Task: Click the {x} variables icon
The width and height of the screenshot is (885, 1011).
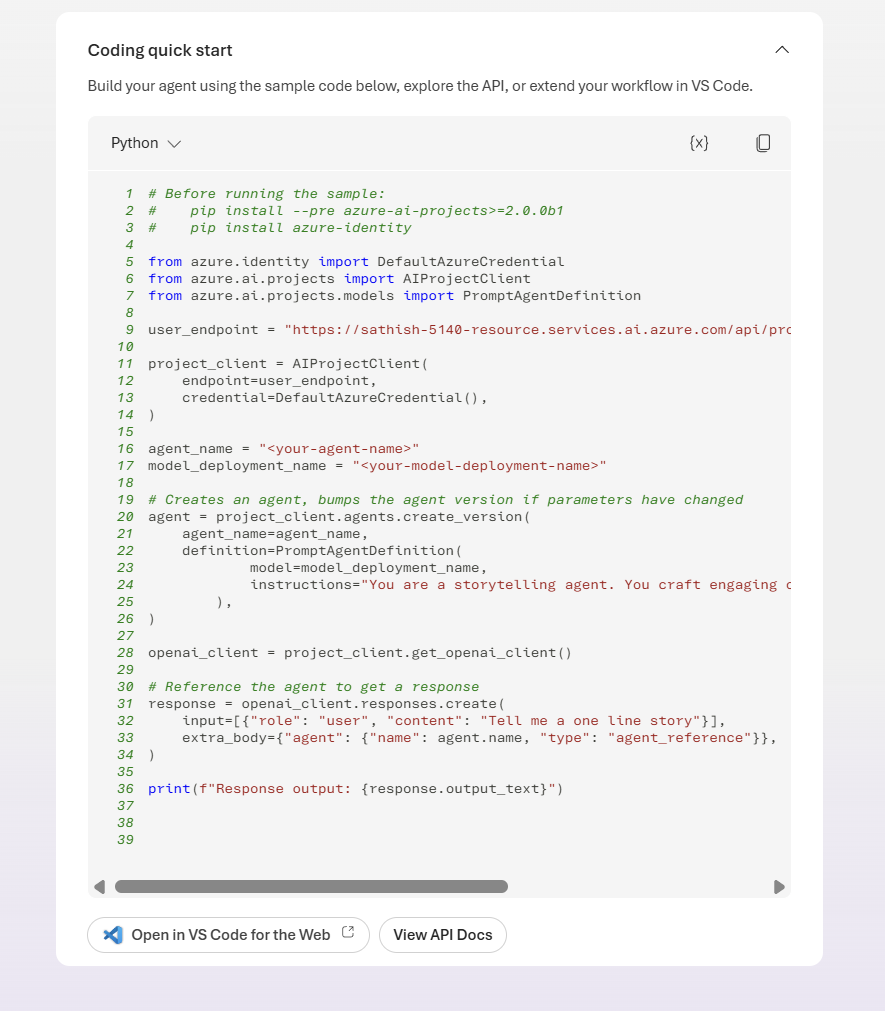Action: pyautogui.click(x=699, y=143)
